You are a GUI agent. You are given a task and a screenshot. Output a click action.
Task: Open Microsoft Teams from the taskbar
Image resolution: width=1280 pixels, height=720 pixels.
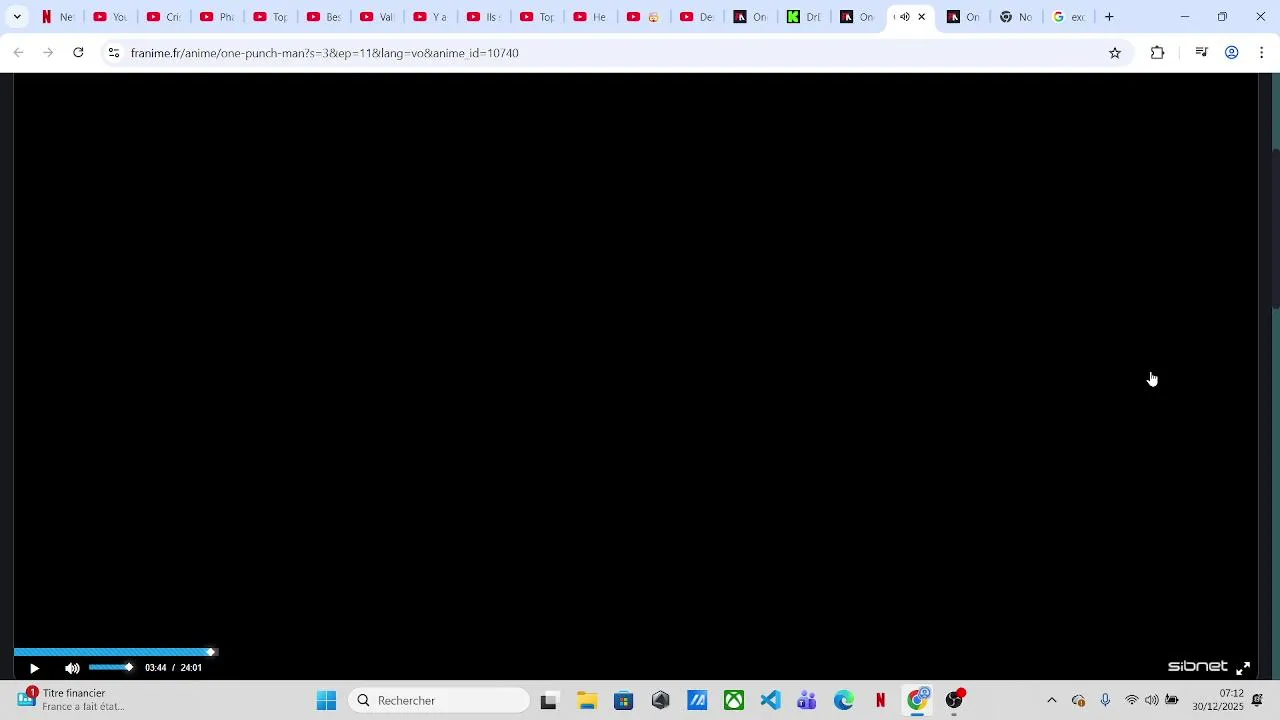807,701
